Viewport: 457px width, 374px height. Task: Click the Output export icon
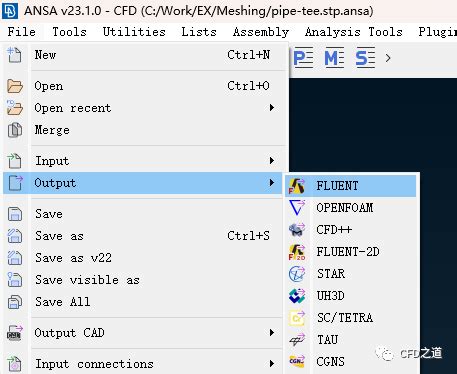click(x=15, y=183)
